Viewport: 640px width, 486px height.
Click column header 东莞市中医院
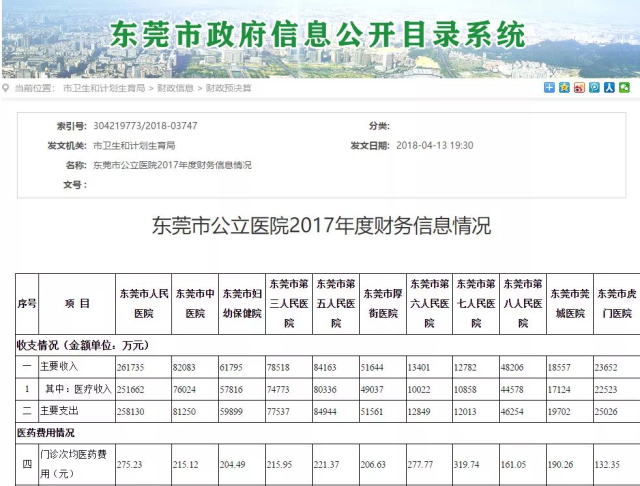pyautogui.click(x=195, y=304)
